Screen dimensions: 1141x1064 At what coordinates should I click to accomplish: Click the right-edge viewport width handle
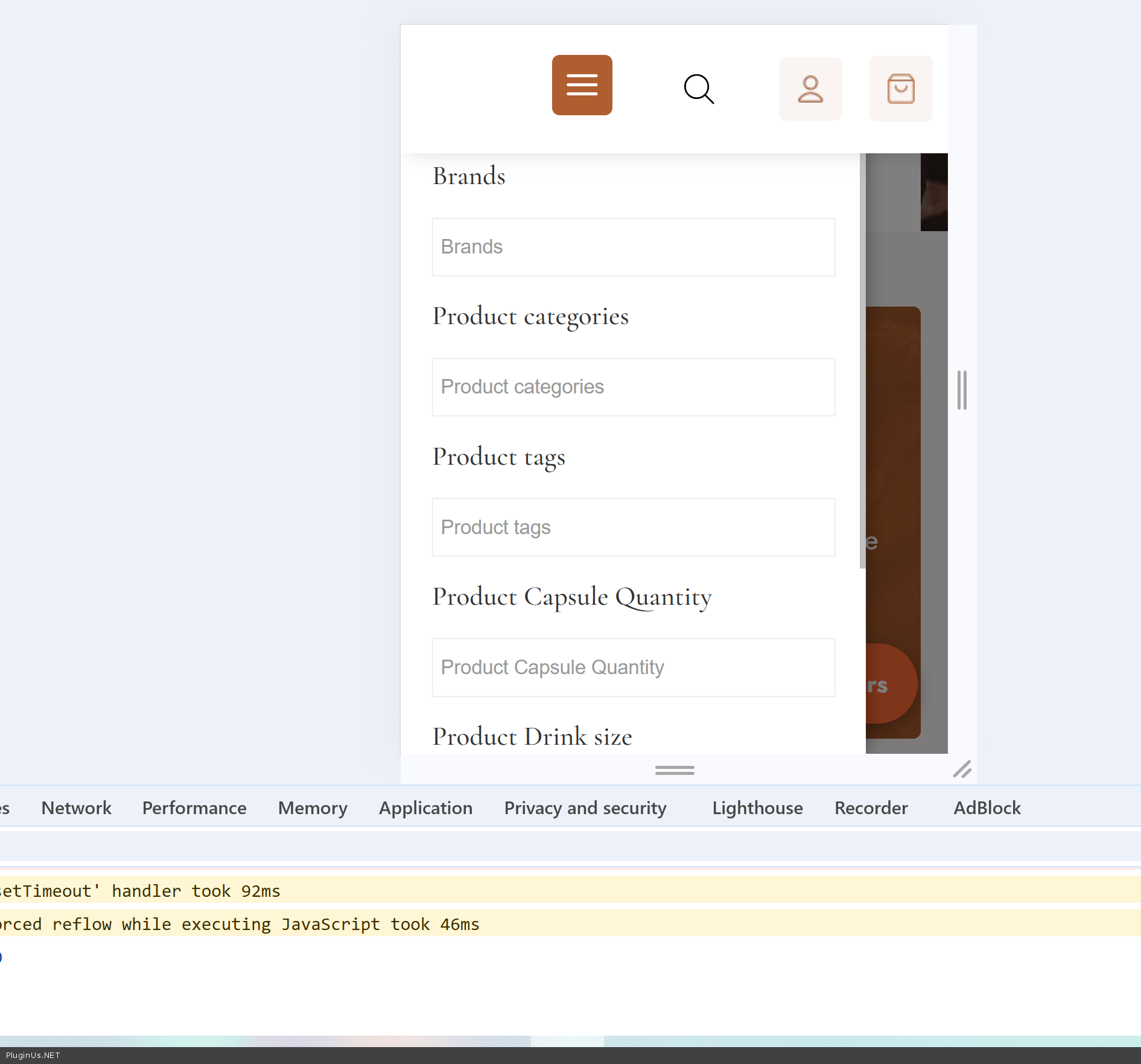(x=962, y=390)
